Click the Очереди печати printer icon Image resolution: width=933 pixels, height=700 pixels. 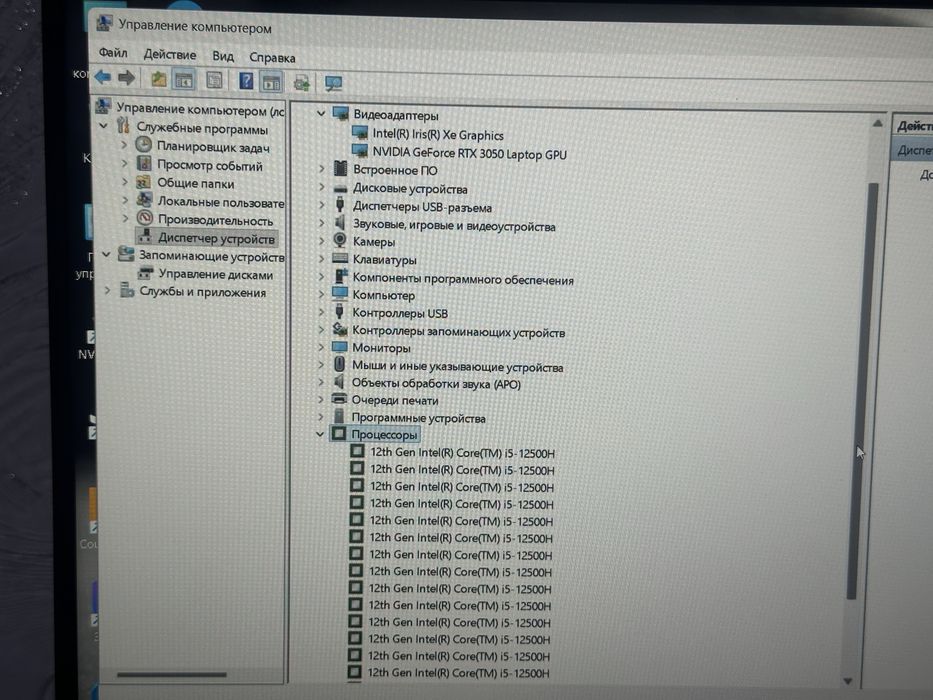tap(339, 398)
